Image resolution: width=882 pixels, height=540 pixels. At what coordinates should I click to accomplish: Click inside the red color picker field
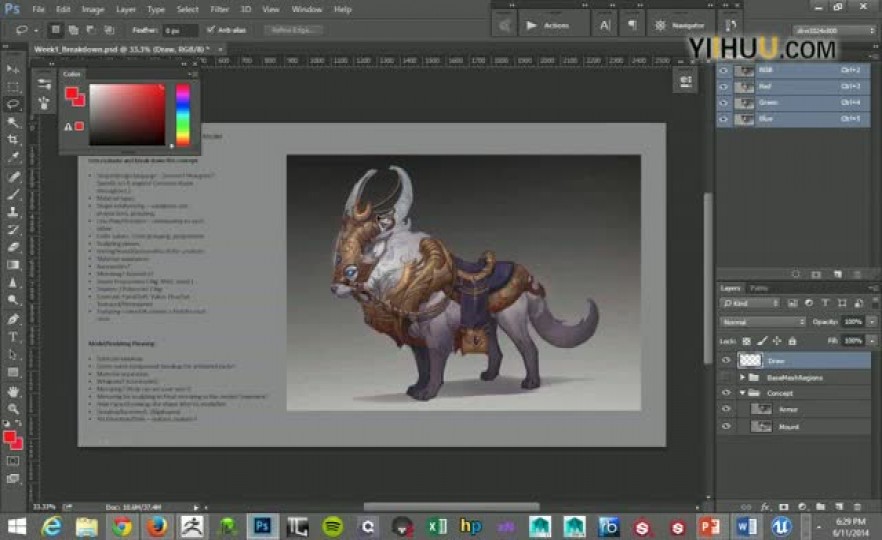(127, 115)
